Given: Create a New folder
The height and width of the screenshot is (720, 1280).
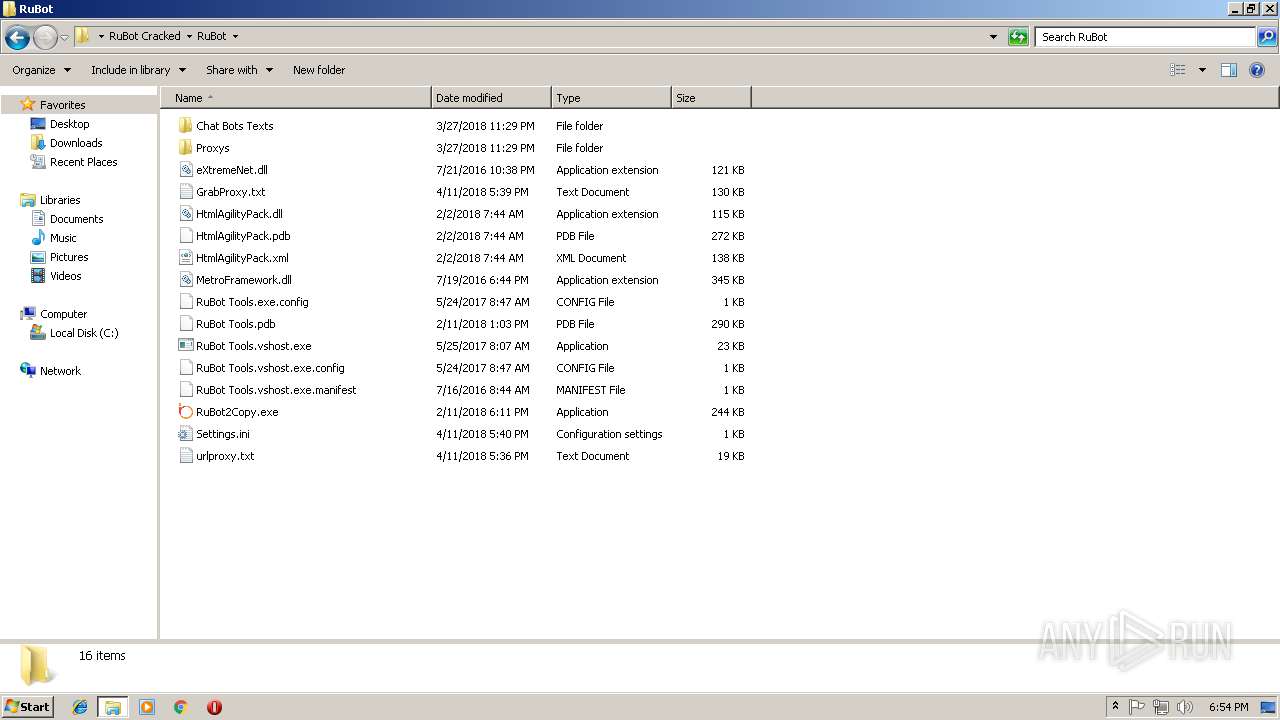Looking at the screenshot, I should tap(319, 70).
